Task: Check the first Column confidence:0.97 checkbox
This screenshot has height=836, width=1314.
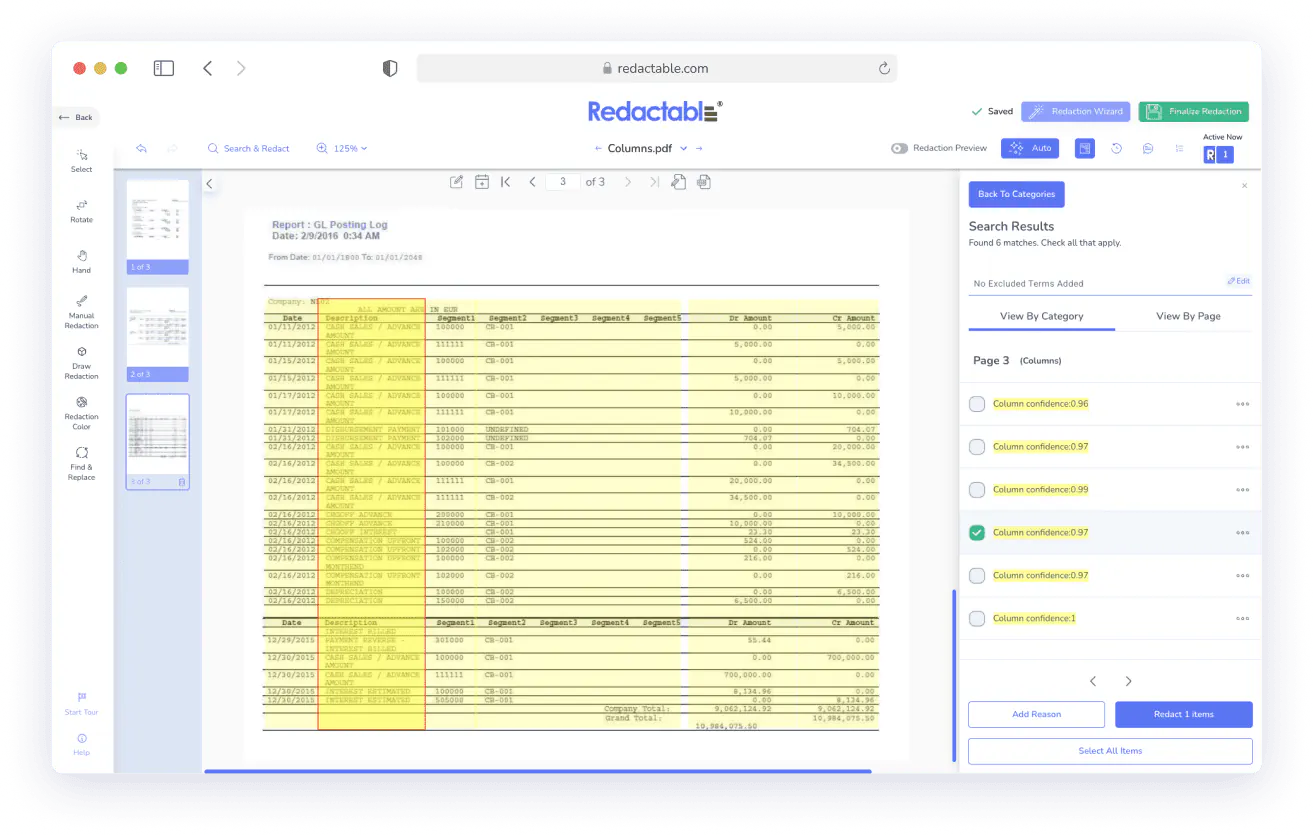Action: pyautogui.click(x=977, y=447)
